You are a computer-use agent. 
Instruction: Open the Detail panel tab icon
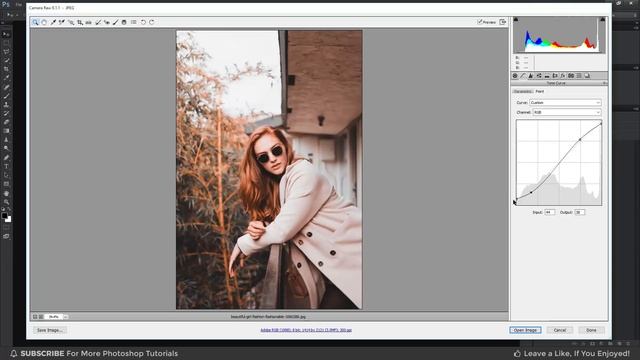[531, 76]
